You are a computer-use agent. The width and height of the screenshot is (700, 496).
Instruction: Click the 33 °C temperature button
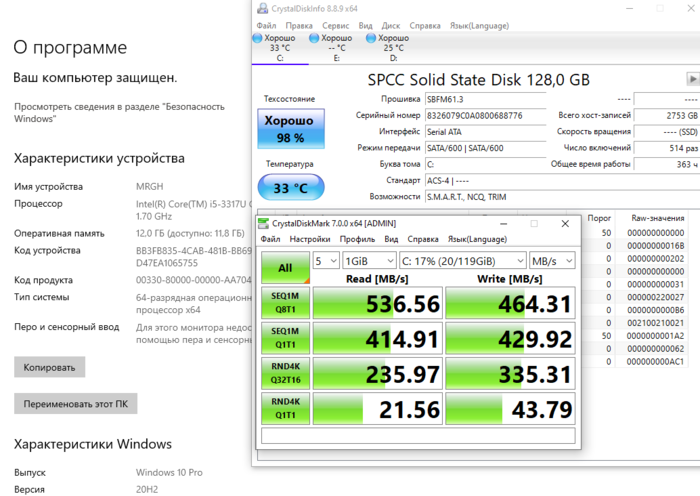tap(291, 188)
